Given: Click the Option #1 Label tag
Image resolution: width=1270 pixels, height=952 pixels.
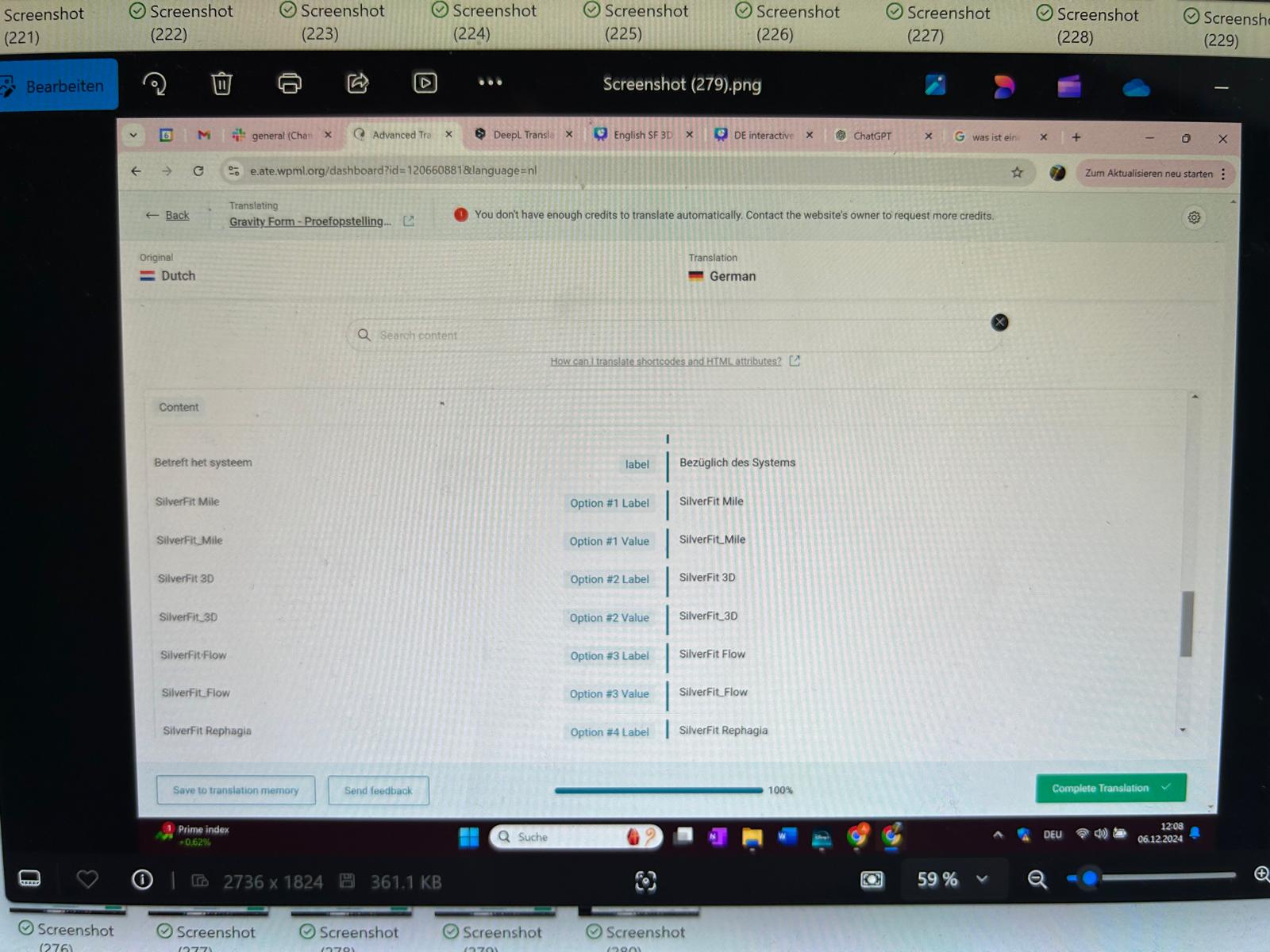Looking at the screenshot, I should point(610,503).
